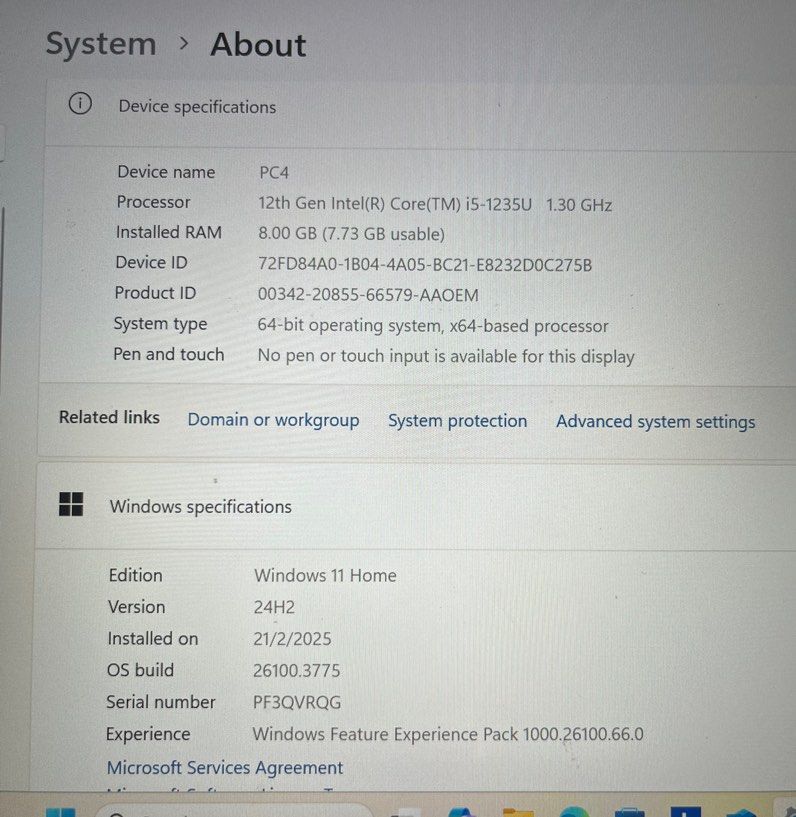Click the Serial number label
The image size is (796, 817).
point(161,702)
